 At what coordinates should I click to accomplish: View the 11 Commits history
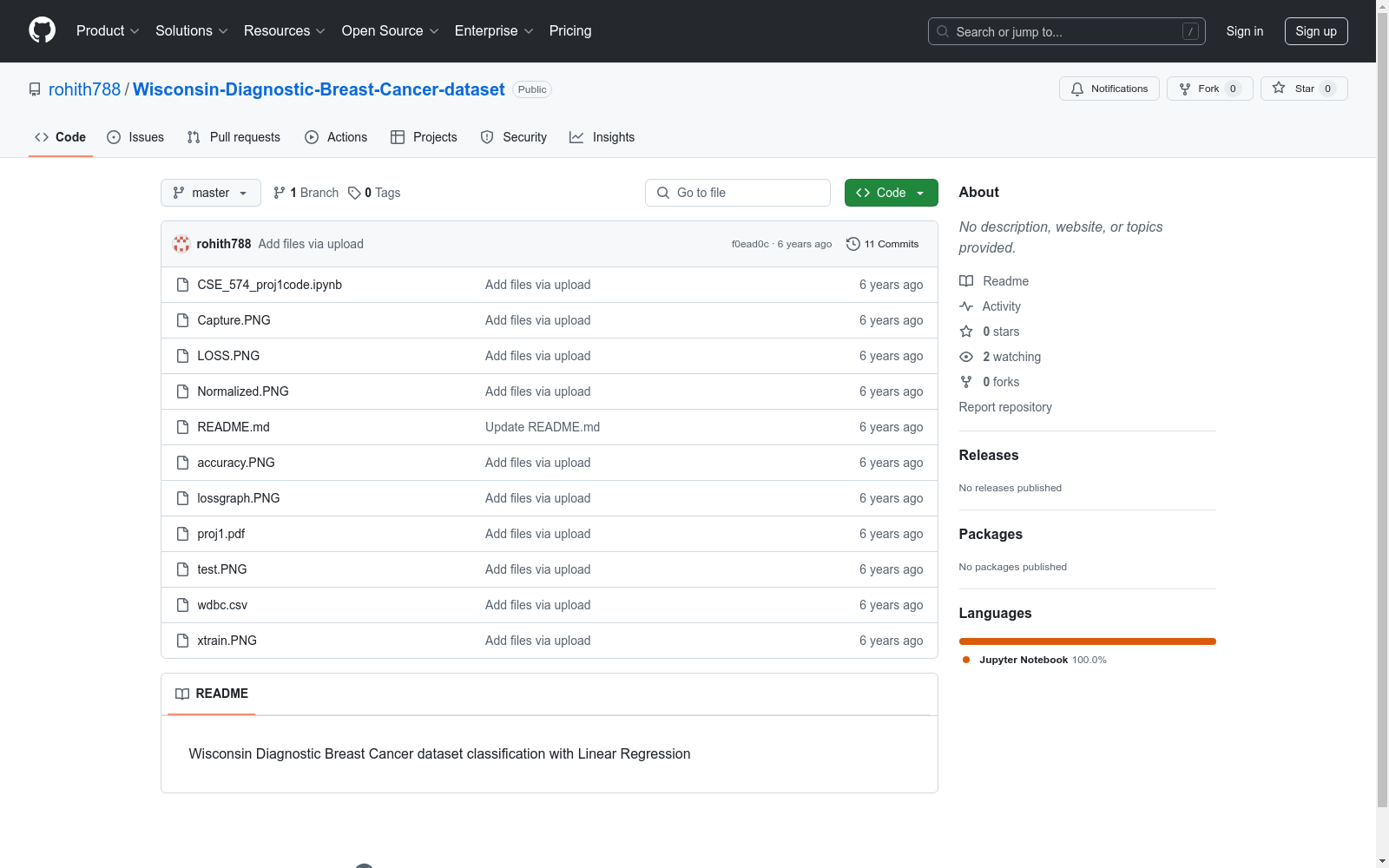tap(883, 244)
